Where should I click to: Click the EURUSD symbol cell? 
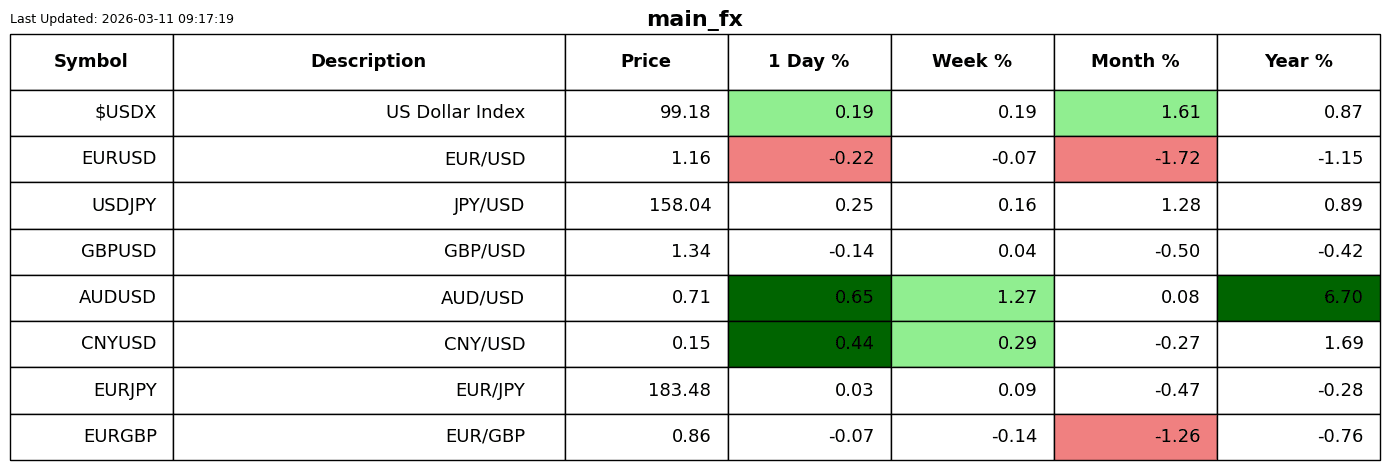pos(91,159)
